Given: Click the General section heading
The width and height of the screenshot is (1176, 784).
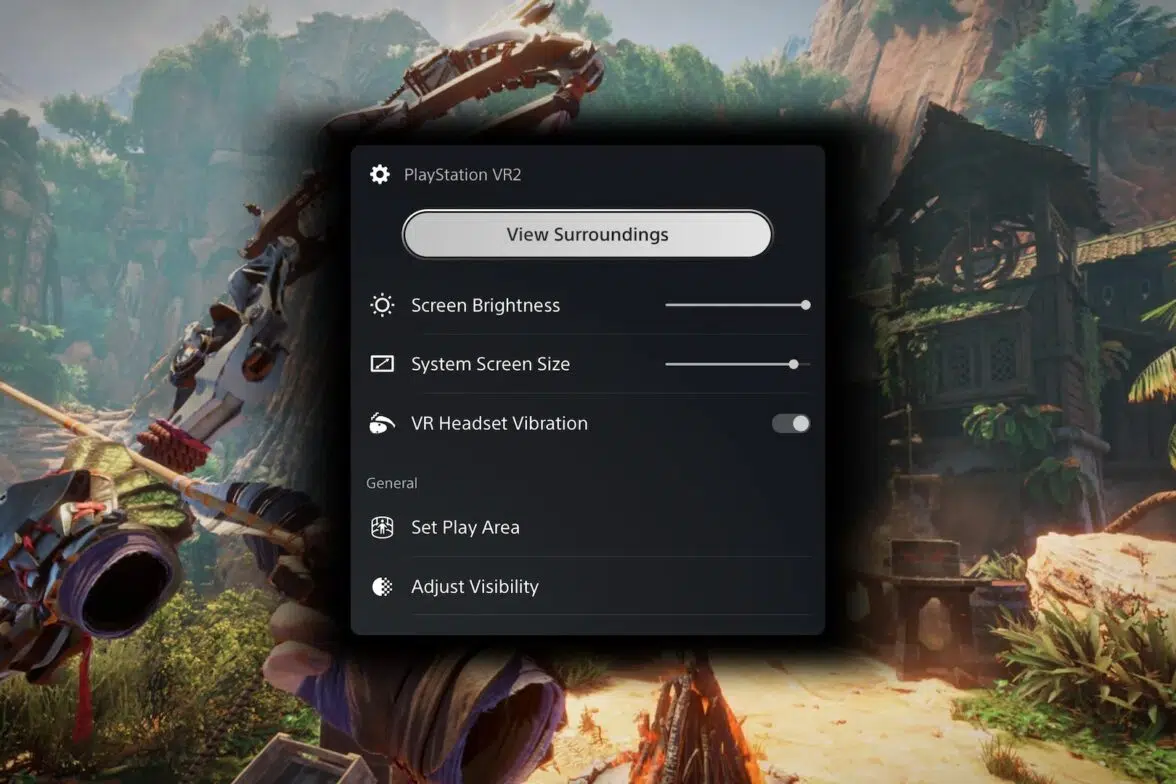Looking at the screenshot, I should (392, 483).
